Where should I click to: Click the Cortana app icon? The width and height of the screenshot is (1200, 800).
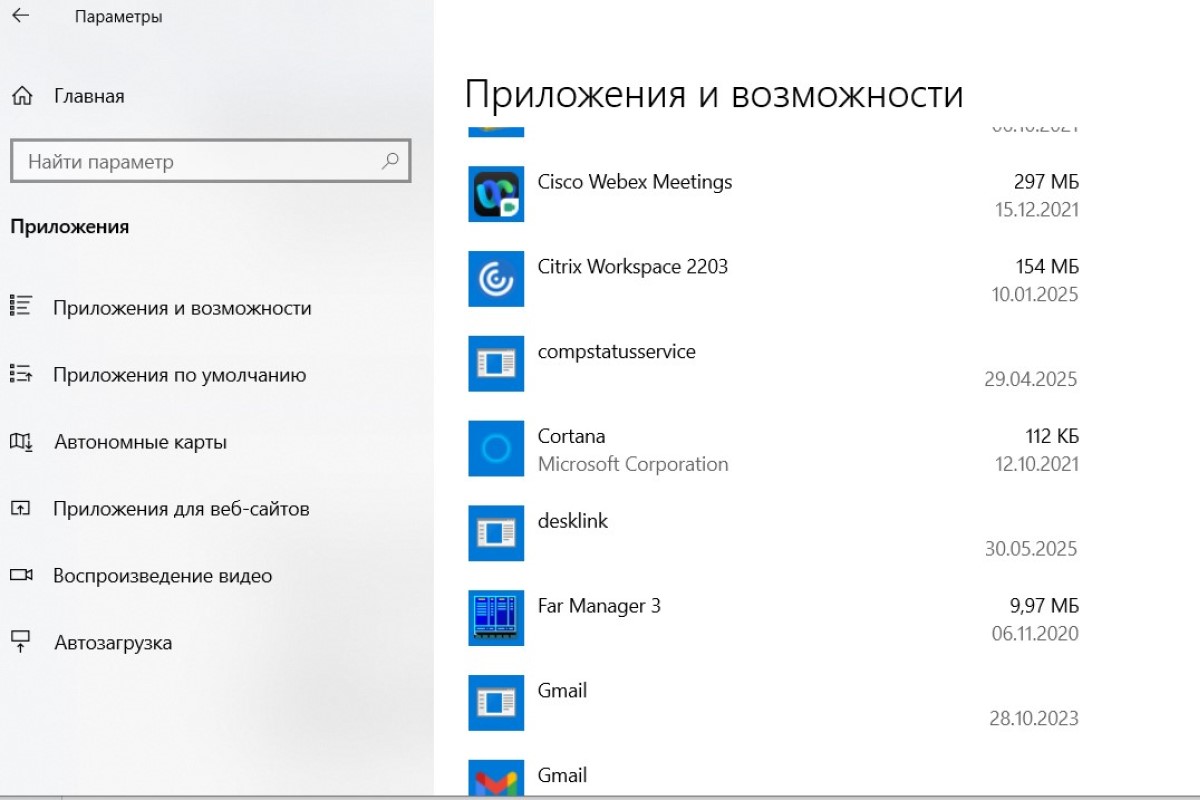496,449
